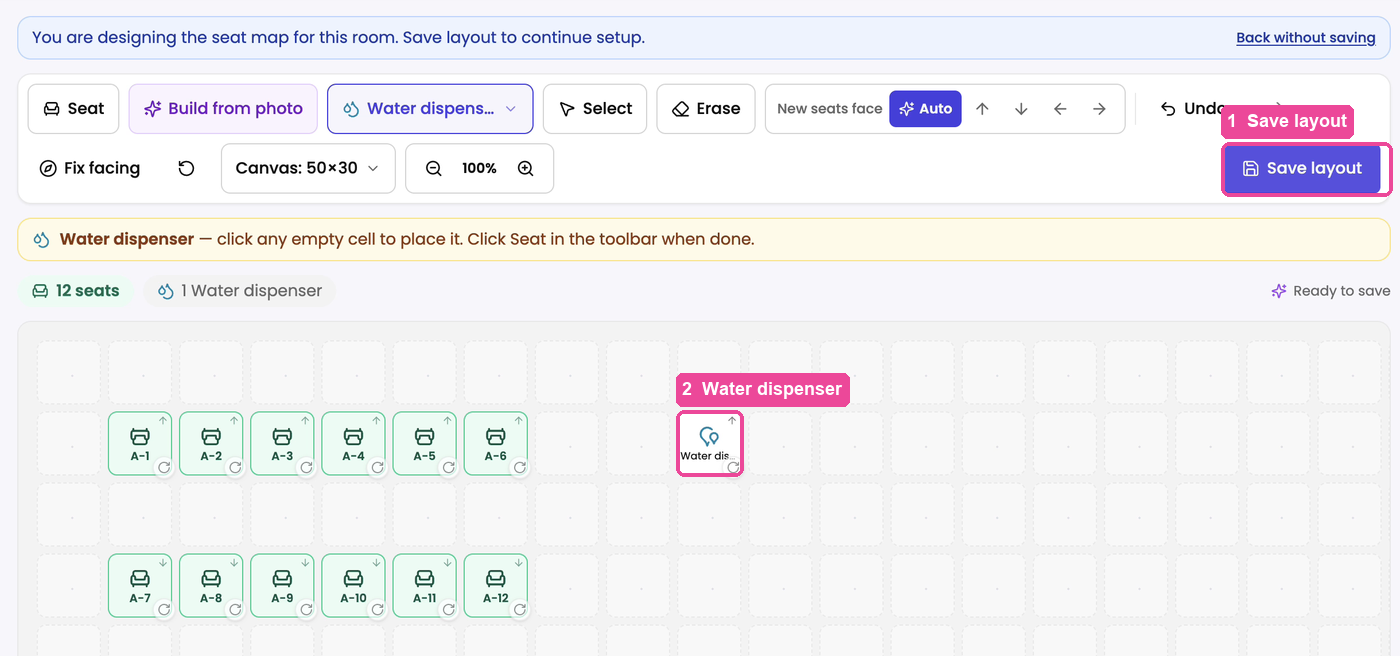1400x656 pixels.
Task: Rotate seat A-9 with its rotate icon
Action: click(306, 609)
